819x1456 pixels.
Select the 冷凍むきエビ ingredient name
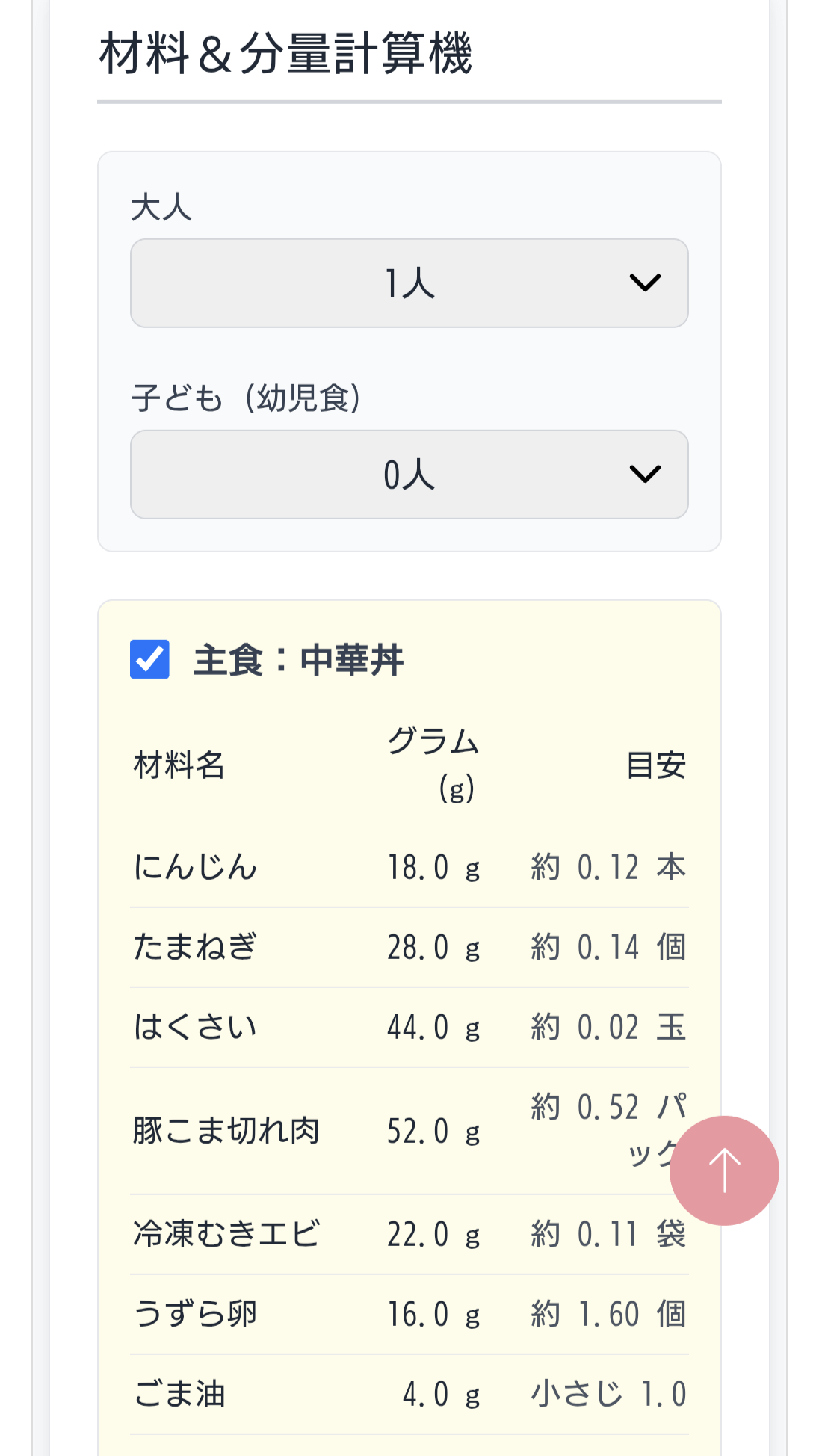226,1234
